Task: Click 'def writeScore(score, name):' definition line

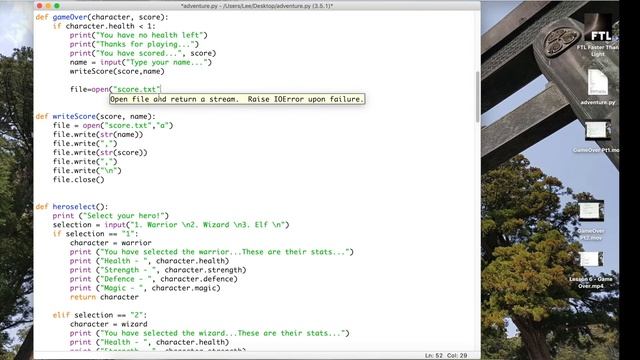Action: tap(96, 116)
